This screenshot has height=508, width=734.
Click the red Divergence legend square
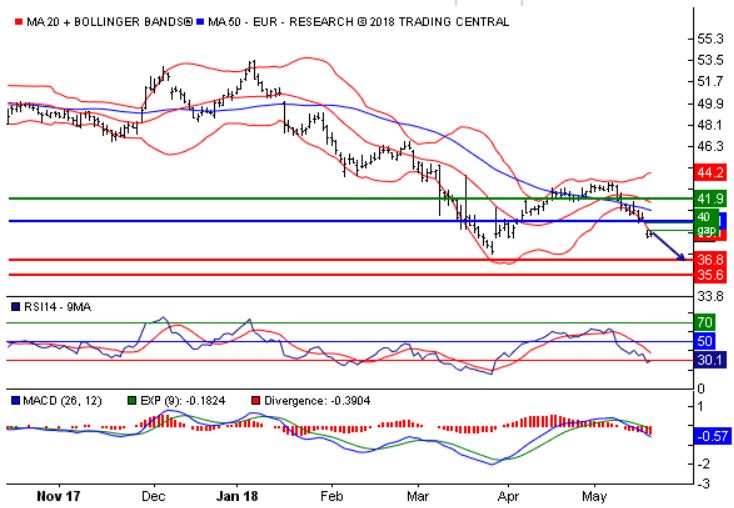point(255,401)
